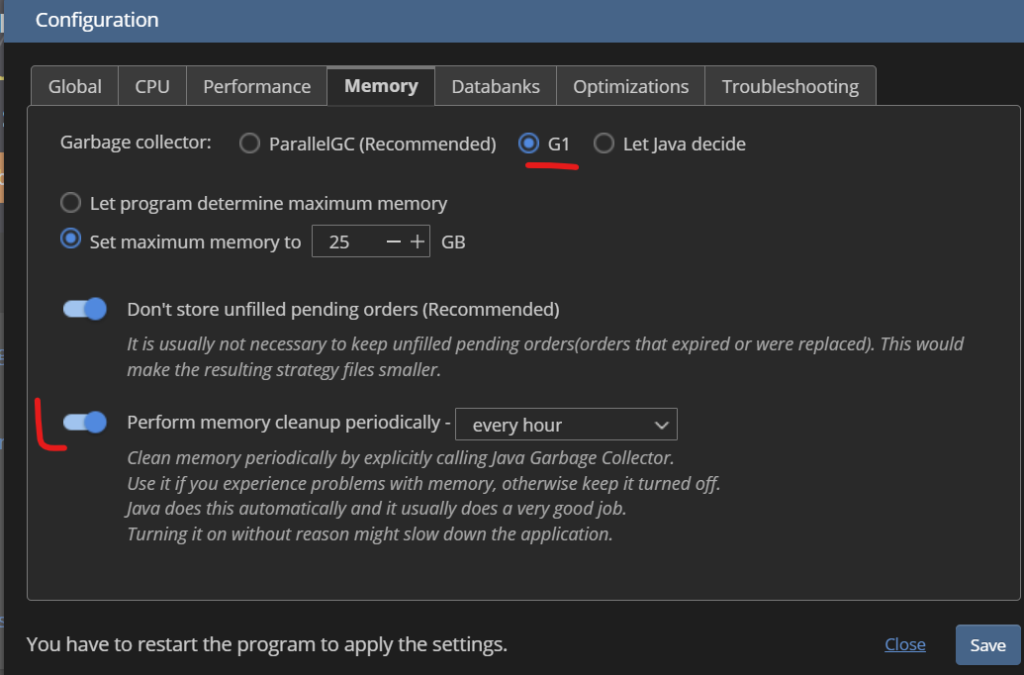Click the Close link
The height and width of the screenshot is (675, 1024).
tap(905, 645)
